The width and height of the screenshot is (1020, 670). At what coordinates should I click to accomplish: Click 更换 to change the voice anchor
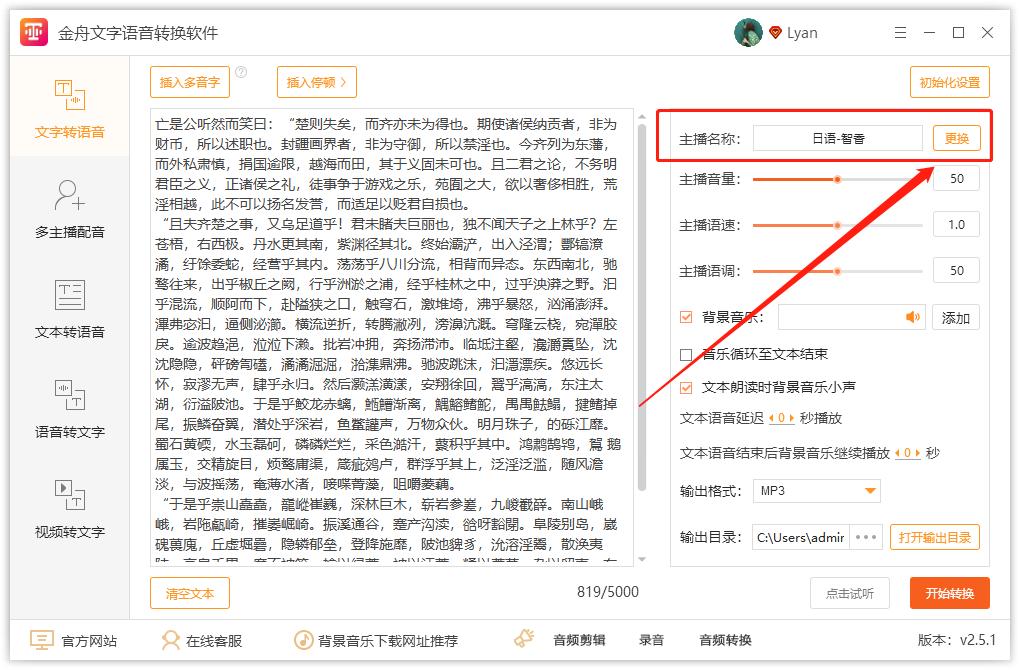point(956,137)
